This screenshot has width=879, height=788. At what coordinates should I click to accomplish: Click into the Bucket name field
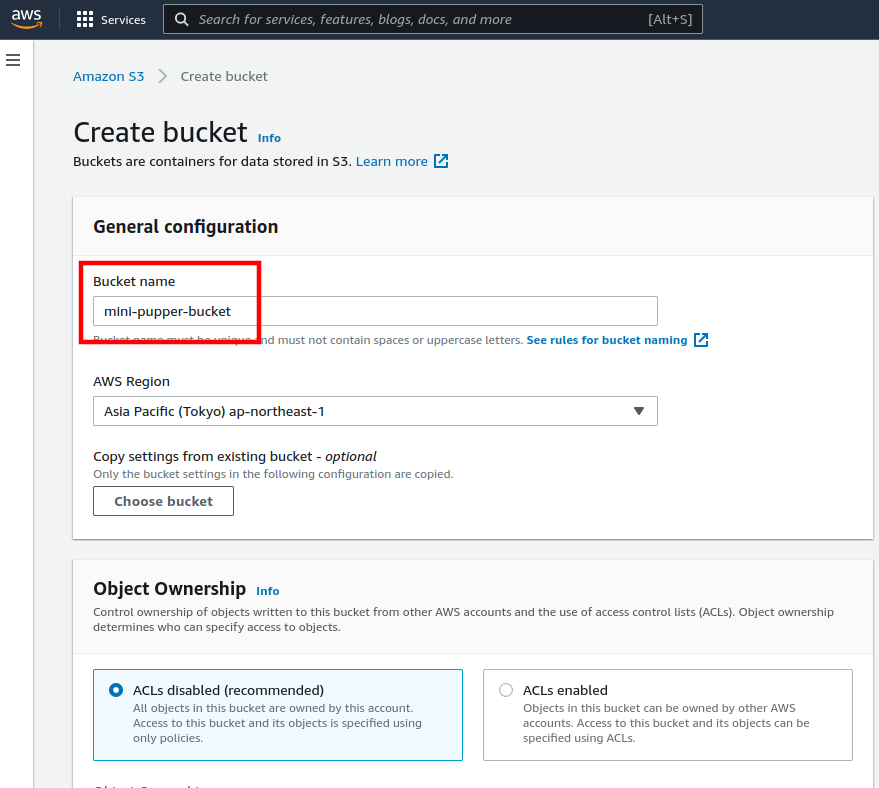coord(375,311)
